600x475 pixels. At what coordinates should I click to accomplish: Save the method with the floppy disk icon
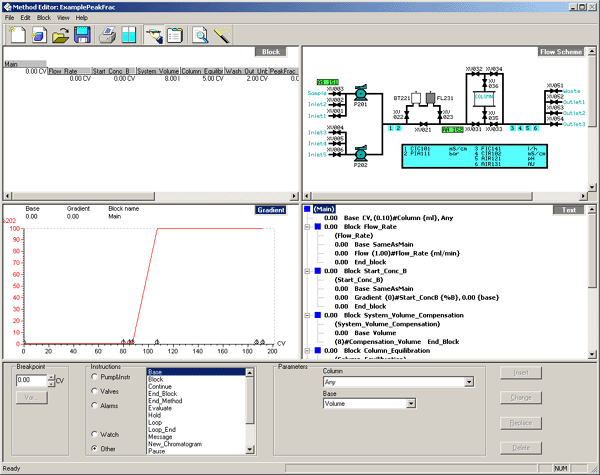click(82, 35)
